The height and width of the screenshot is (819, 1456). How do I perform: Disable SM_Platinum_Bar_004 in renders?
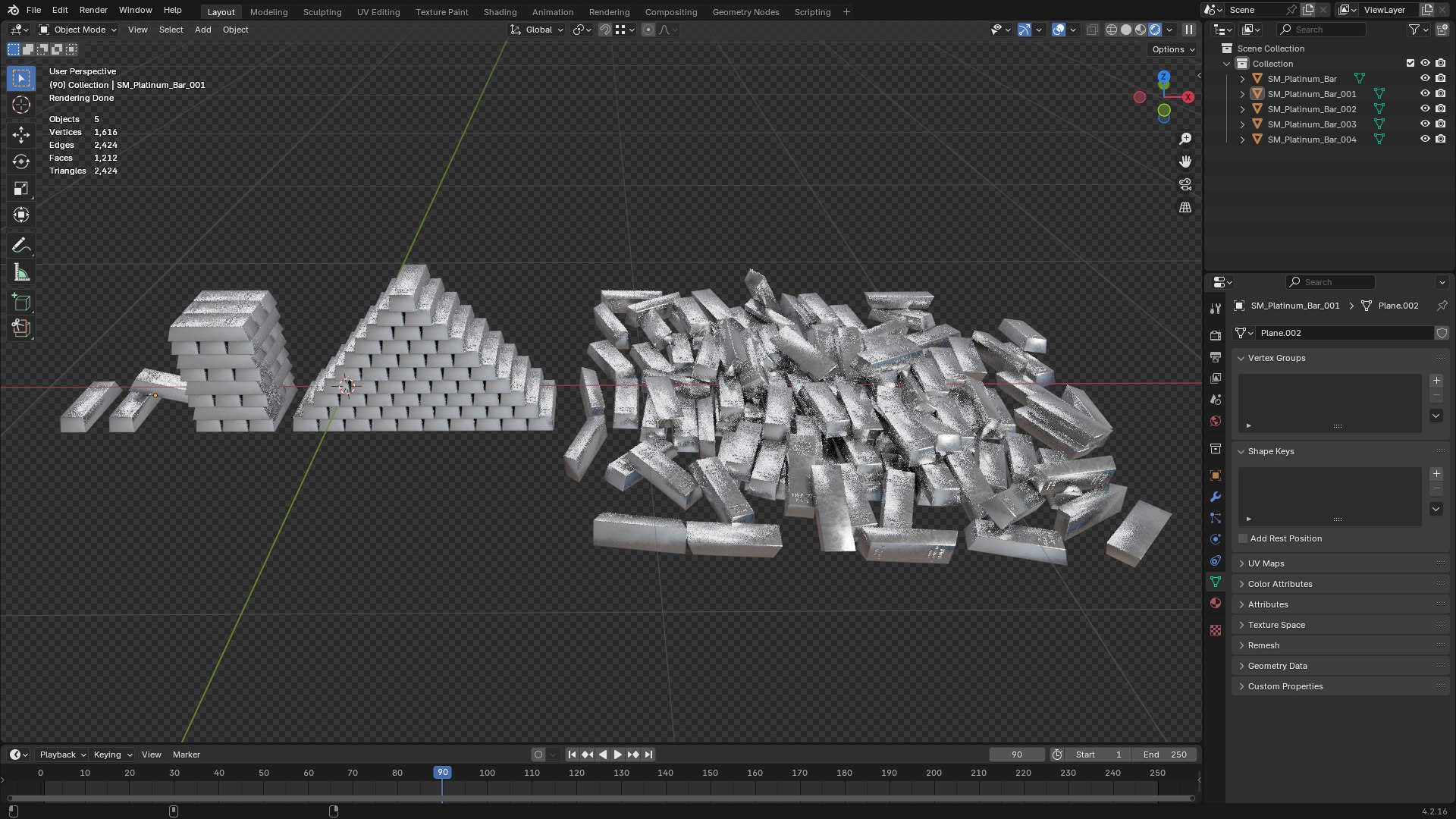point(1440,139)
